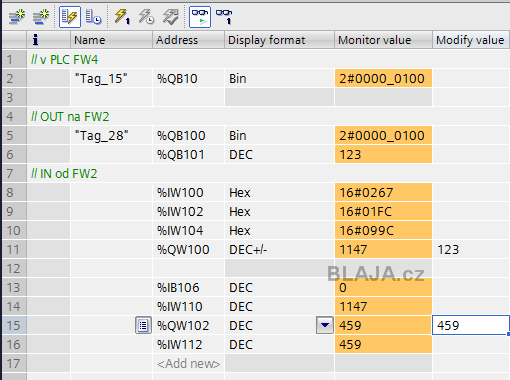Click the %QB100 address cell
Image resolution: width=510 pixels, height=380 pixels.
[x=189, y=136]
